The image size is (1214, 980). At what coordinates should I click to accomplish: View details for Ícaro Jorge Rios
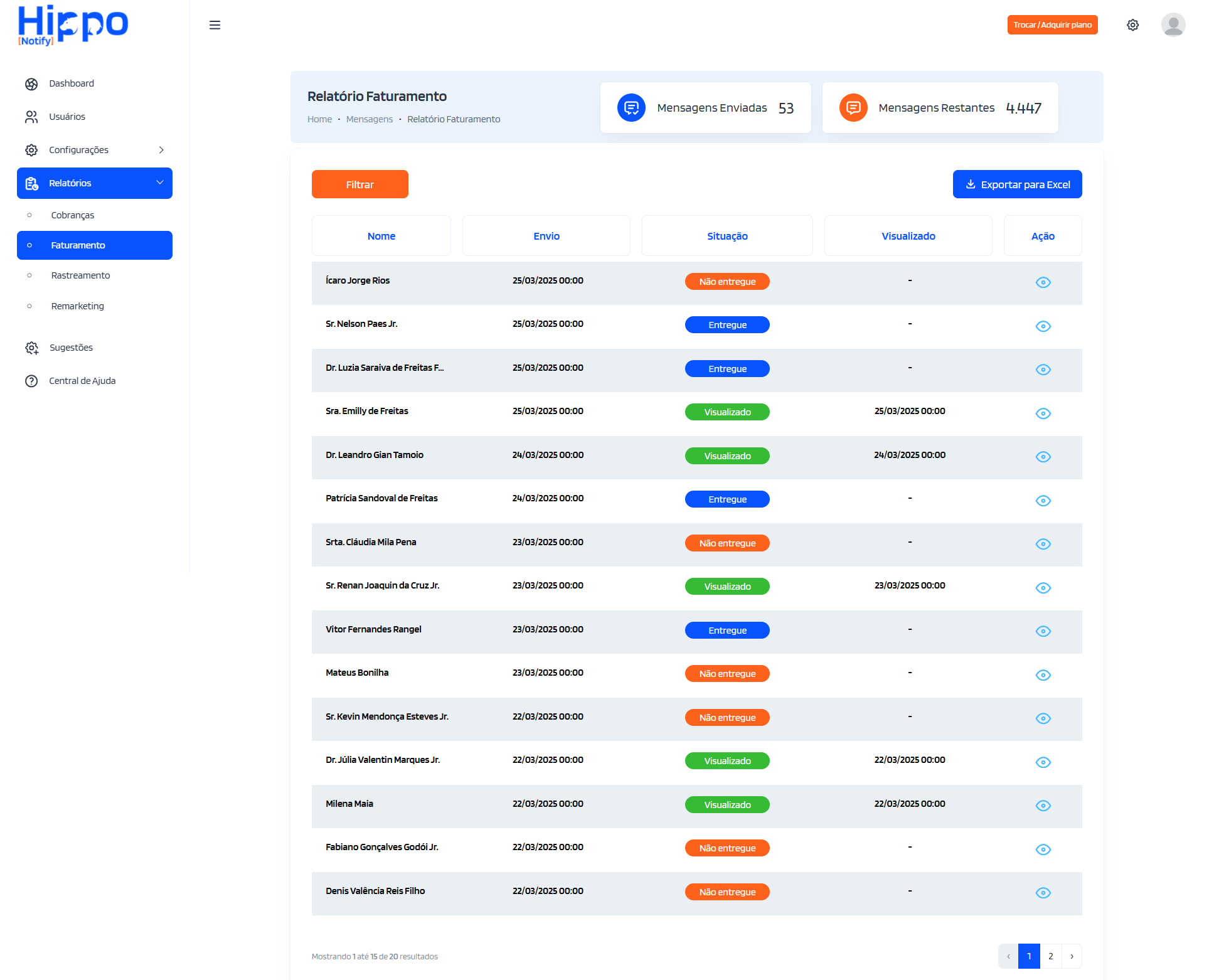tap(1043, 282)
